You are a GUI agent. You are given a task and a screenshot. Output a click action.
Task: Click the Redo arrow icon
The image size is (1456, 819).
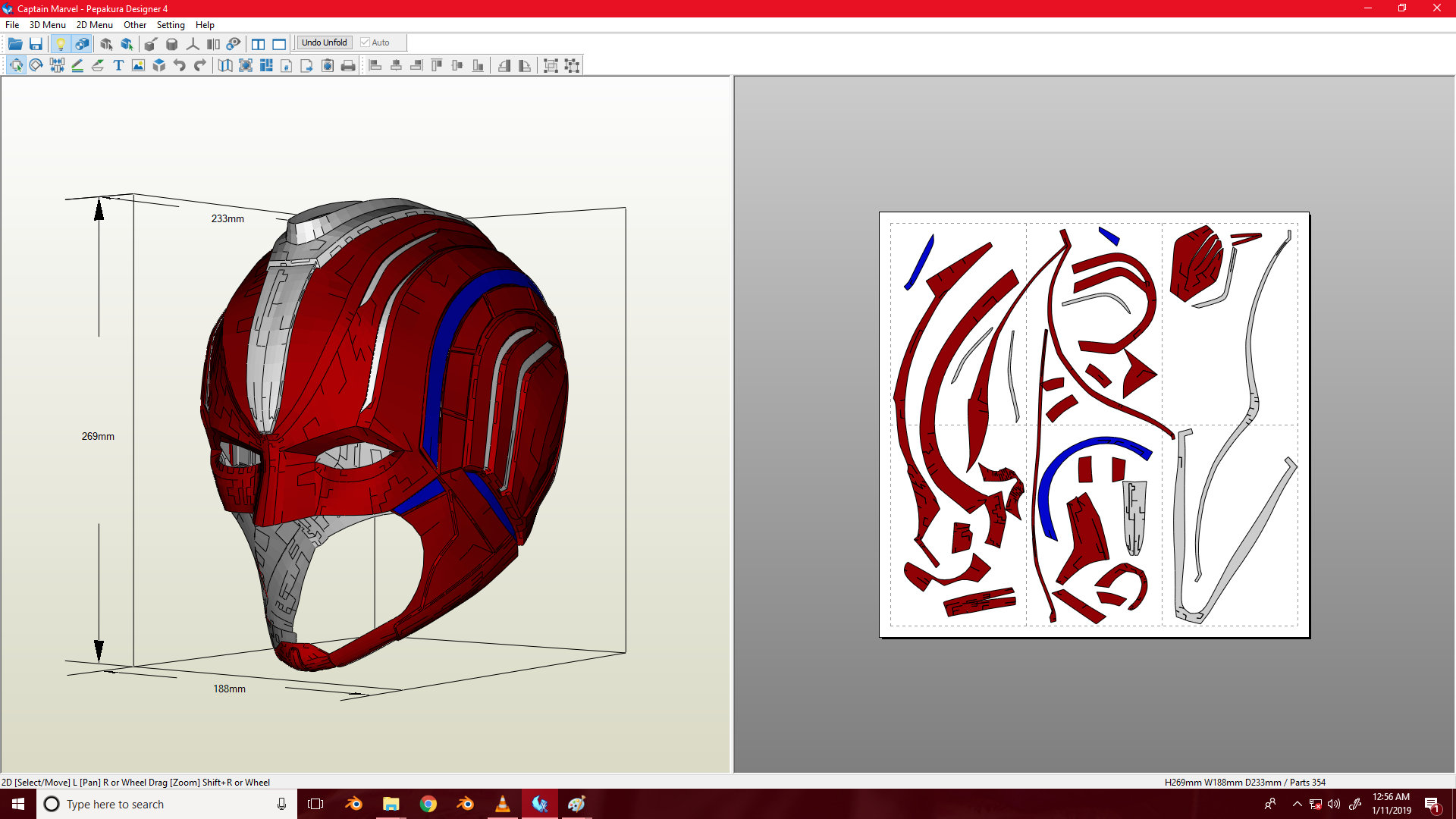[200, 65]
